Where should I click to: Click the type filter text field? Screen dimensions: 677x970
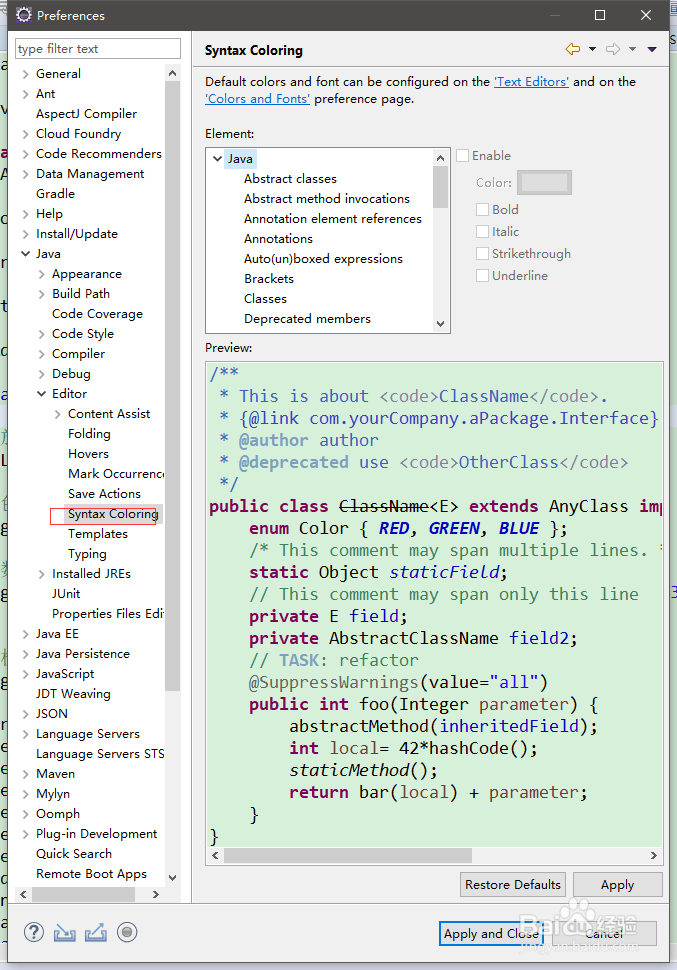click(x=98, y=48)
